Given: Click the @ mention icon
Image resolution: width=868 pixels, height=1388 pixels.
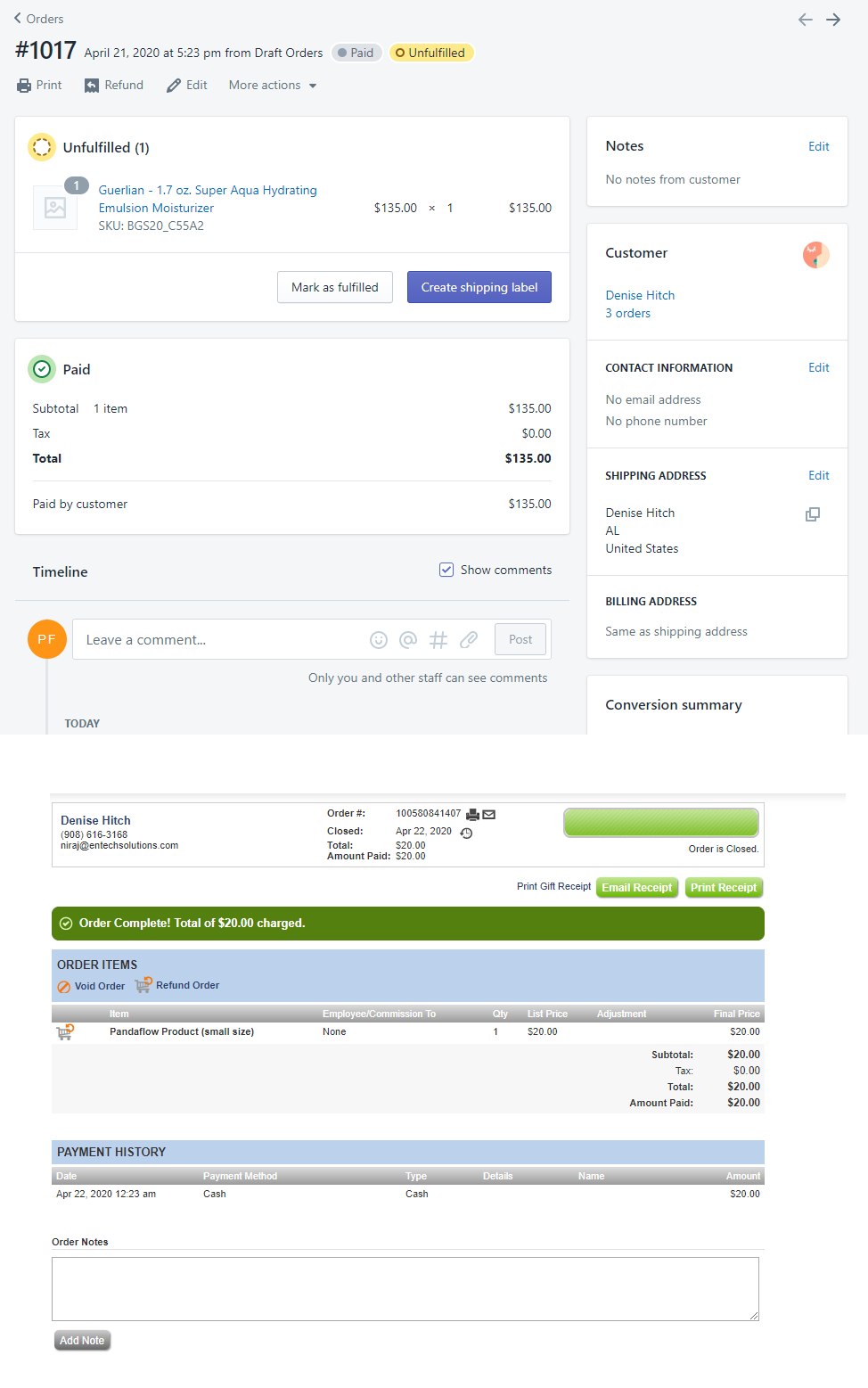Looking at the screenshot, I should 408,640.
